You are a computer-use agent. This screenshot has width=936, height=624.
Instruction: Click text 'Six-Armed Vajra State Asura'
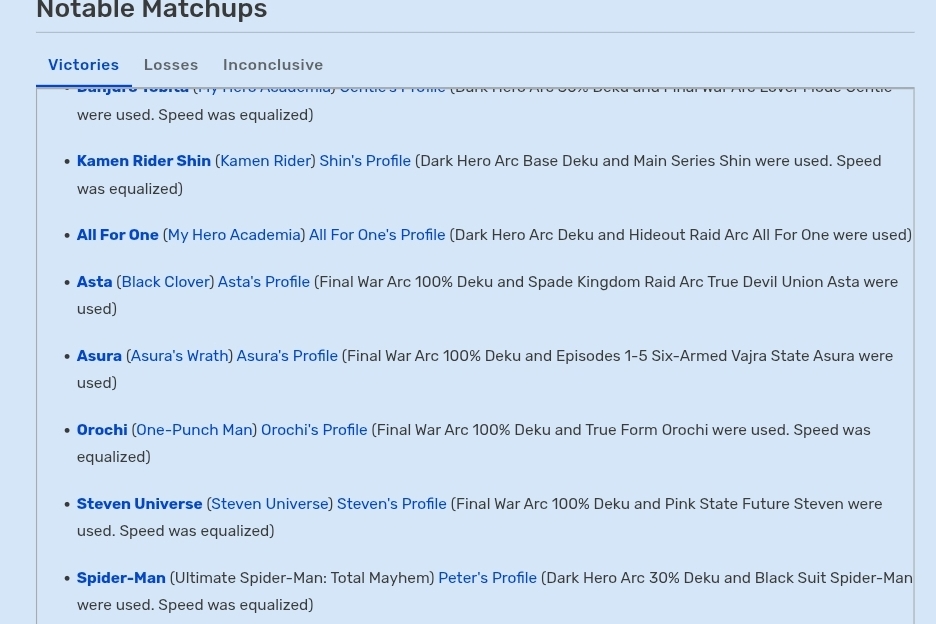pyautogui.click(x=753, y=355)
